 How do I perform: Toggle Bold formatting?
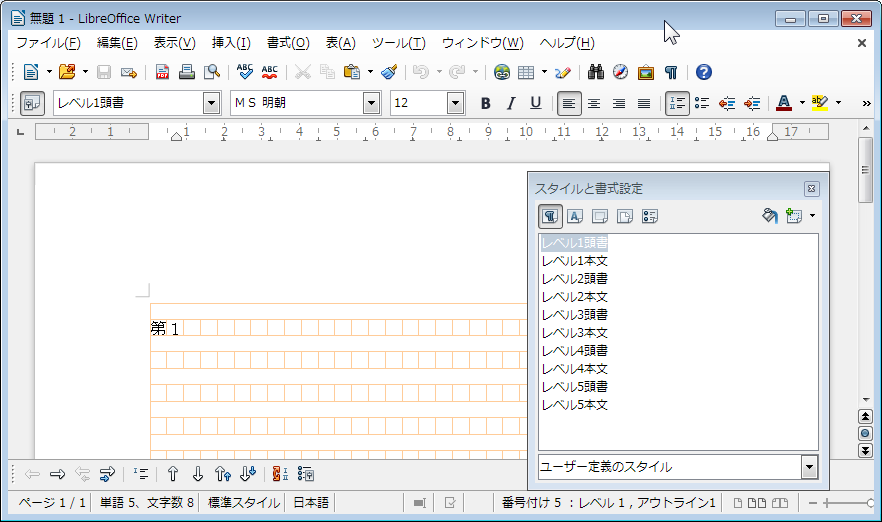(x=485, y=104)
